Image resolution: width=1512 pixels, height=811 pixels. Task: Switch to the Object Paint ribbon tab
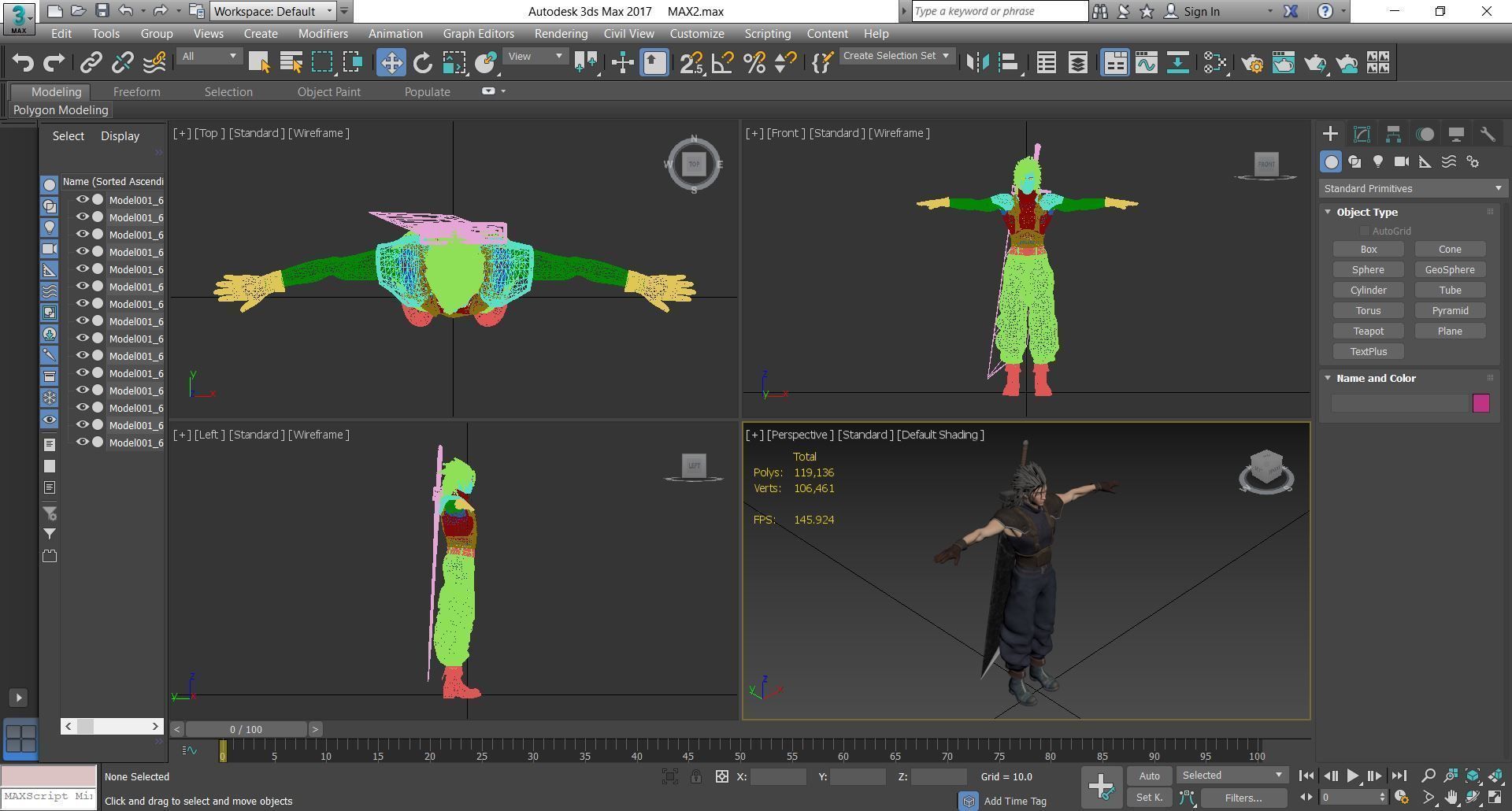point(328,92)
